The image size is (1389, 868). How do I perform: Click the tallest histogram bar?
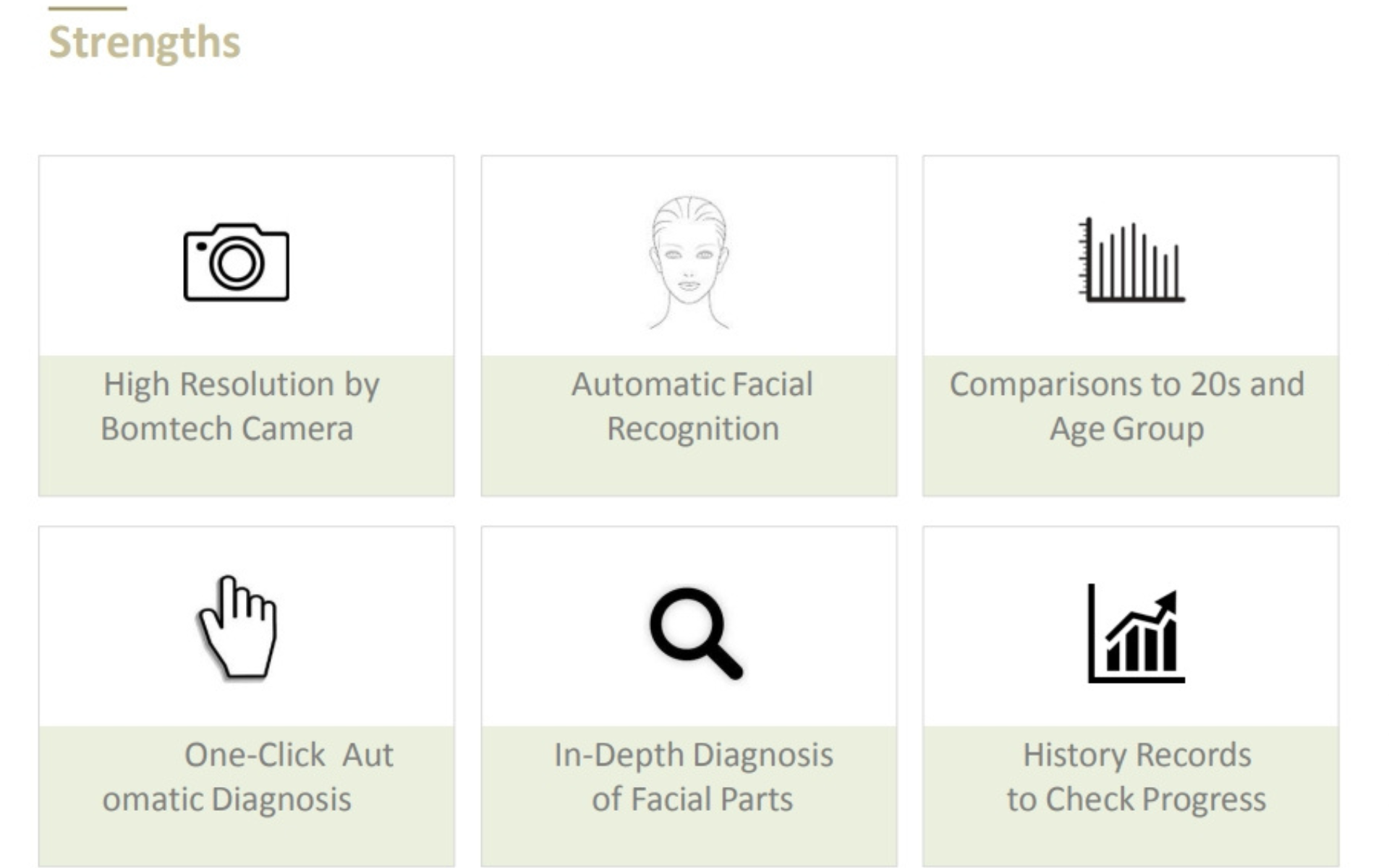click(1133, 261)
